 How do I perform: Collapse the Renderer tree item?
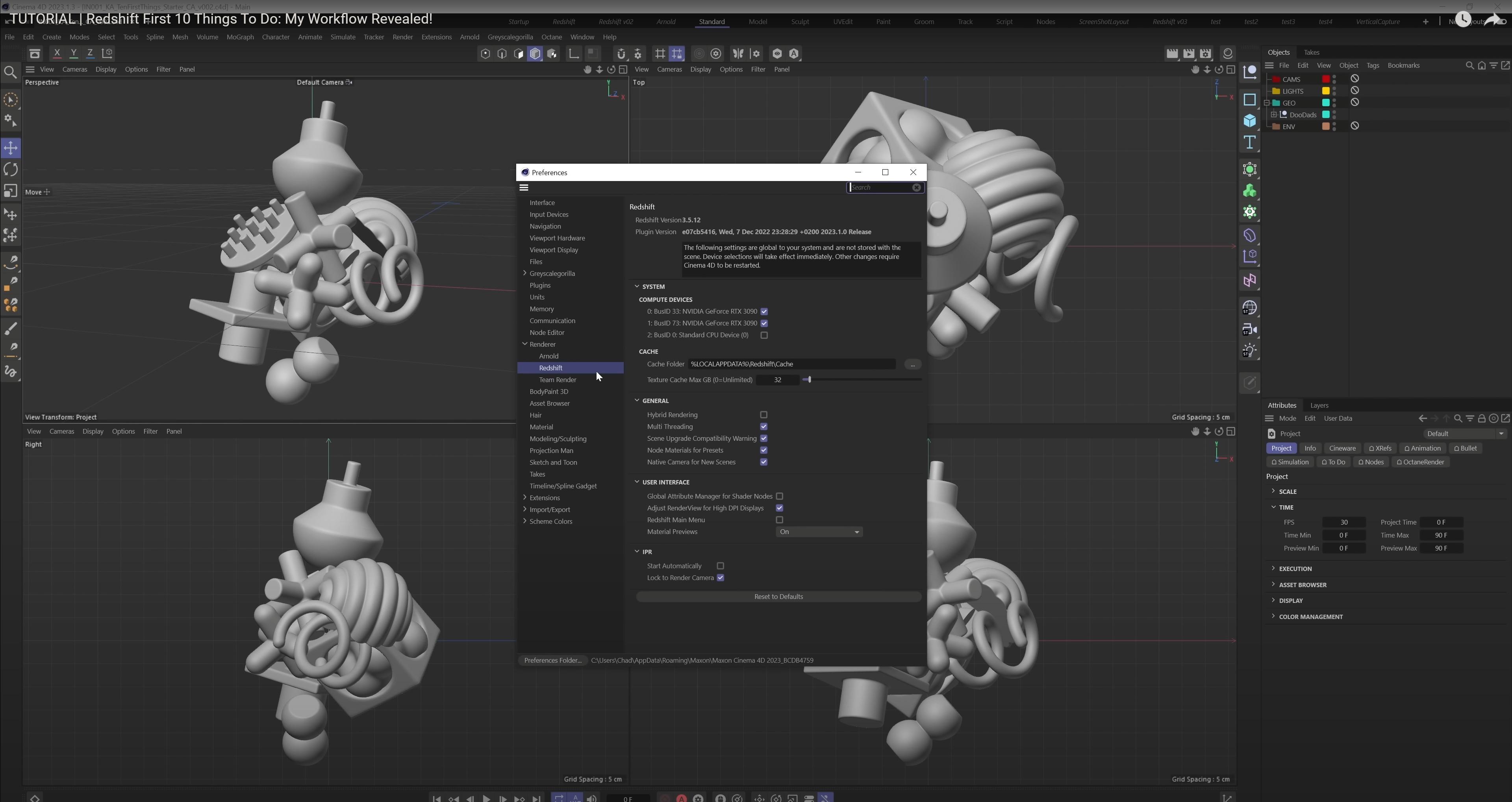pyautogui.click(x=524, y=344)
